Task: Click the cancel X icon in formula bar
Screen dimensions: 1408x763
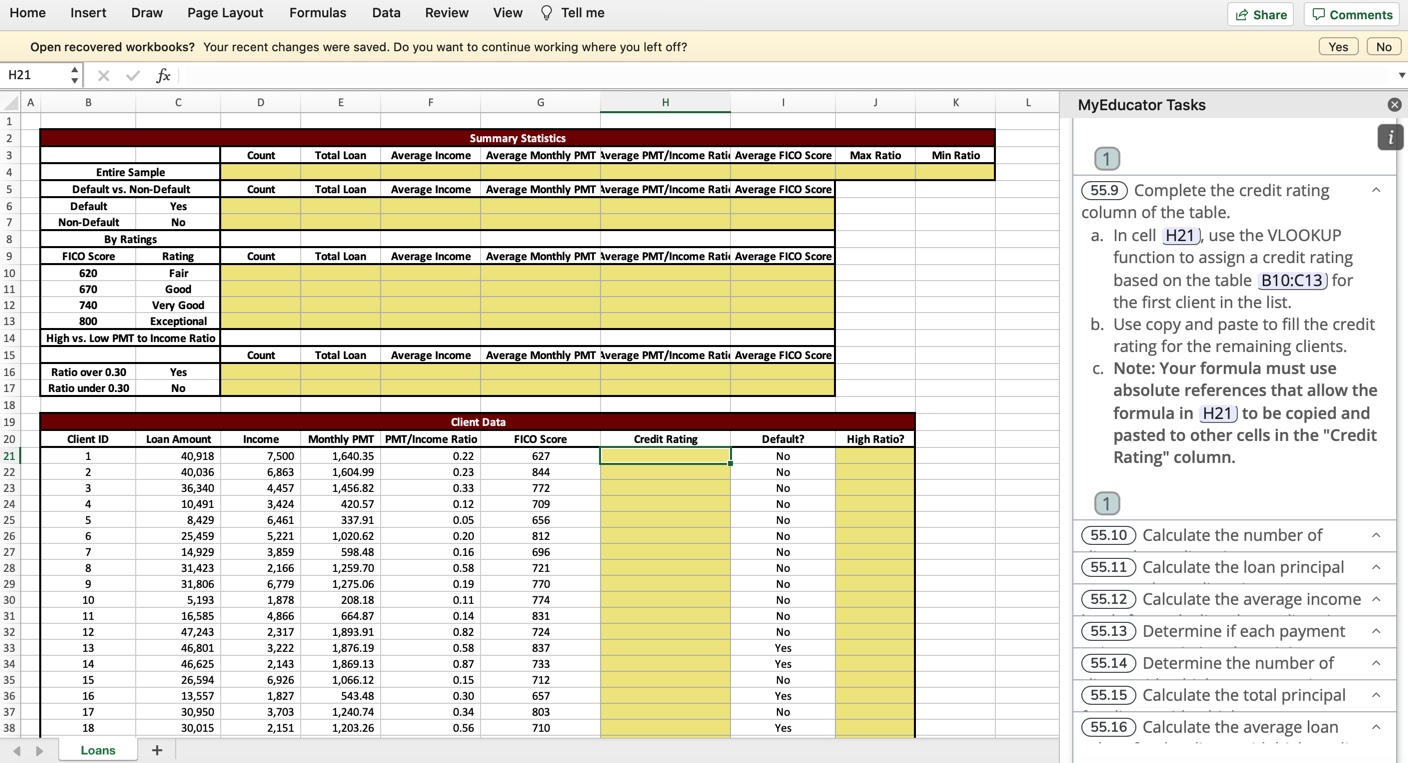Action: [104, 75]
